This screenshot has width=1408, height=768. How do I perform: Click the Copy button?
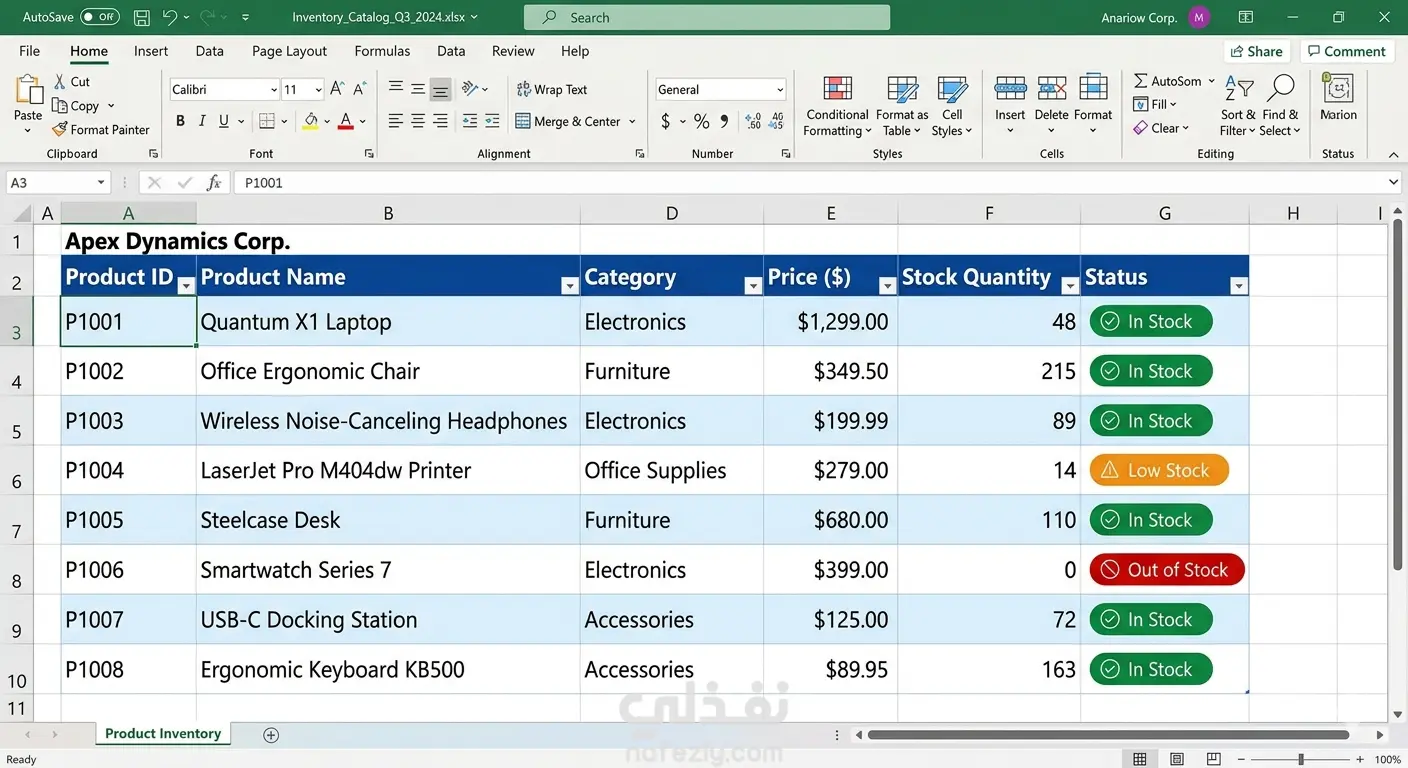84,106
